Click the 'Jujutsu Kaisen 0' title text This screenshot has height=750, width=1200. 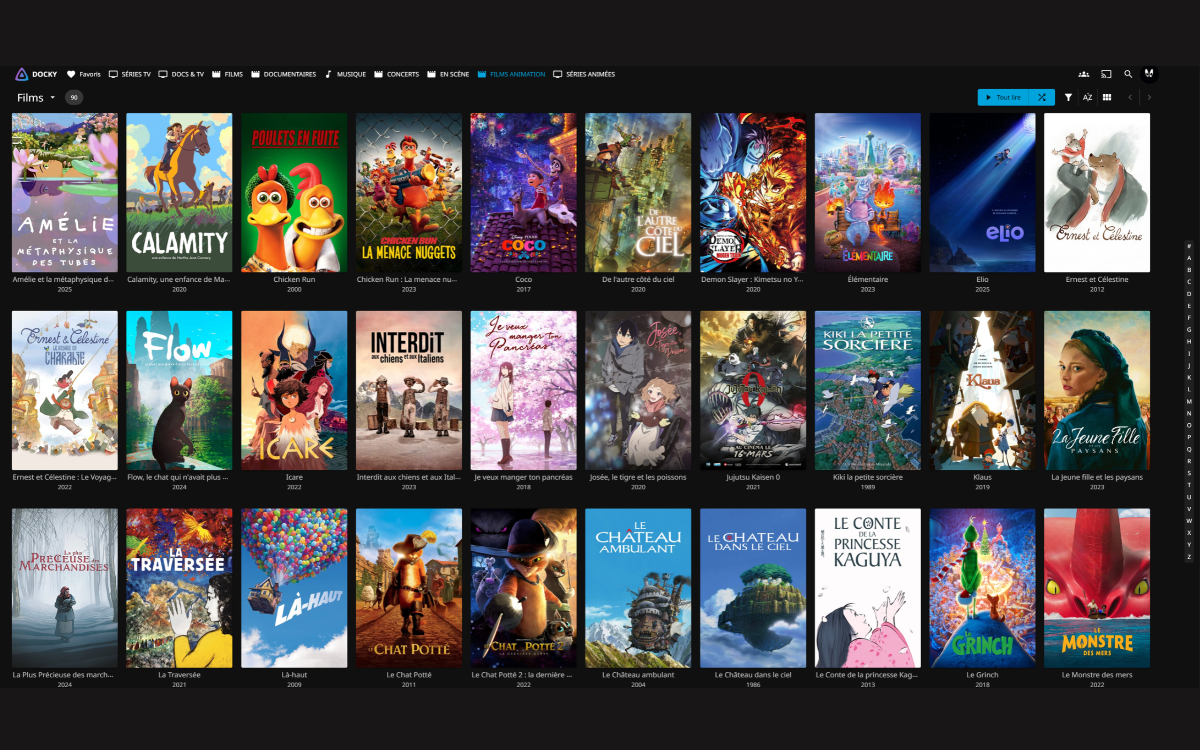(x=753, y=478)
